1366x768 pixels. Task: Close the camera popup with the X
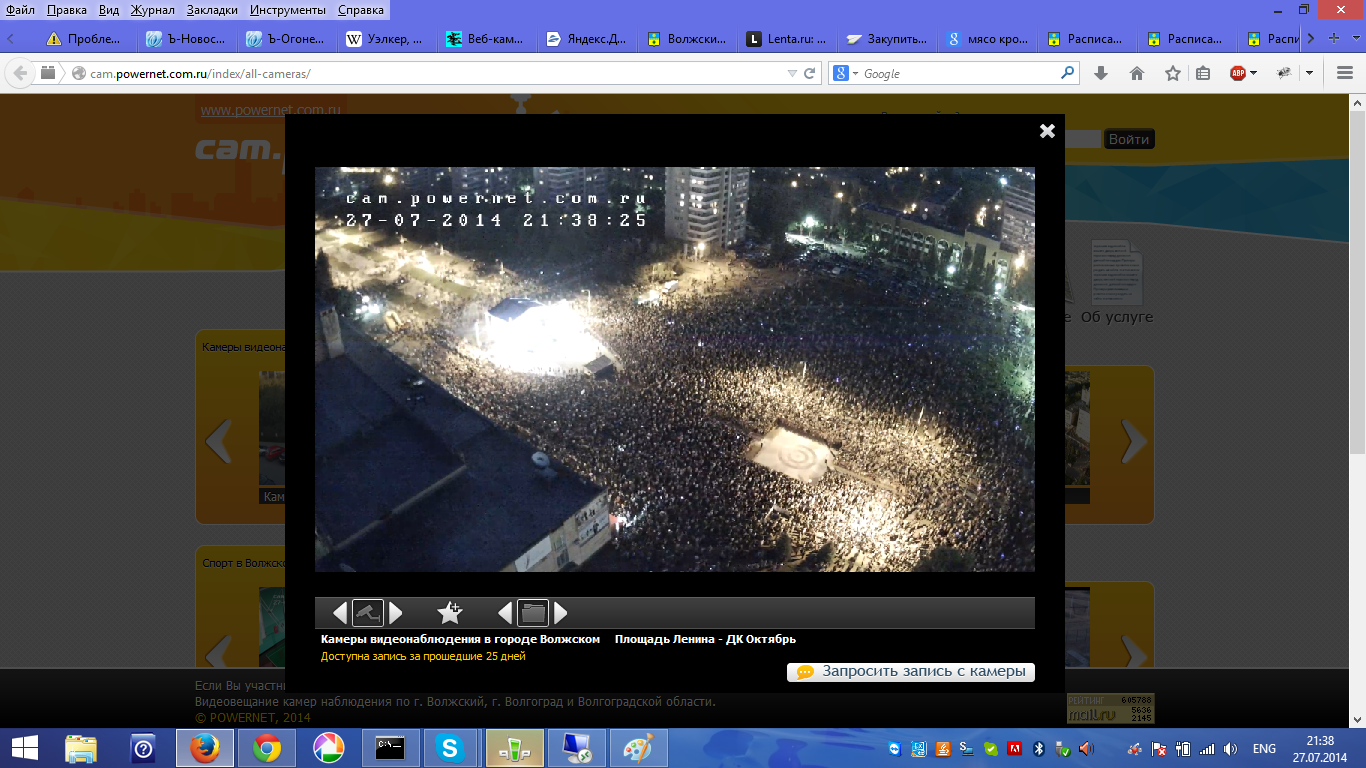(x=1047, y=131)
